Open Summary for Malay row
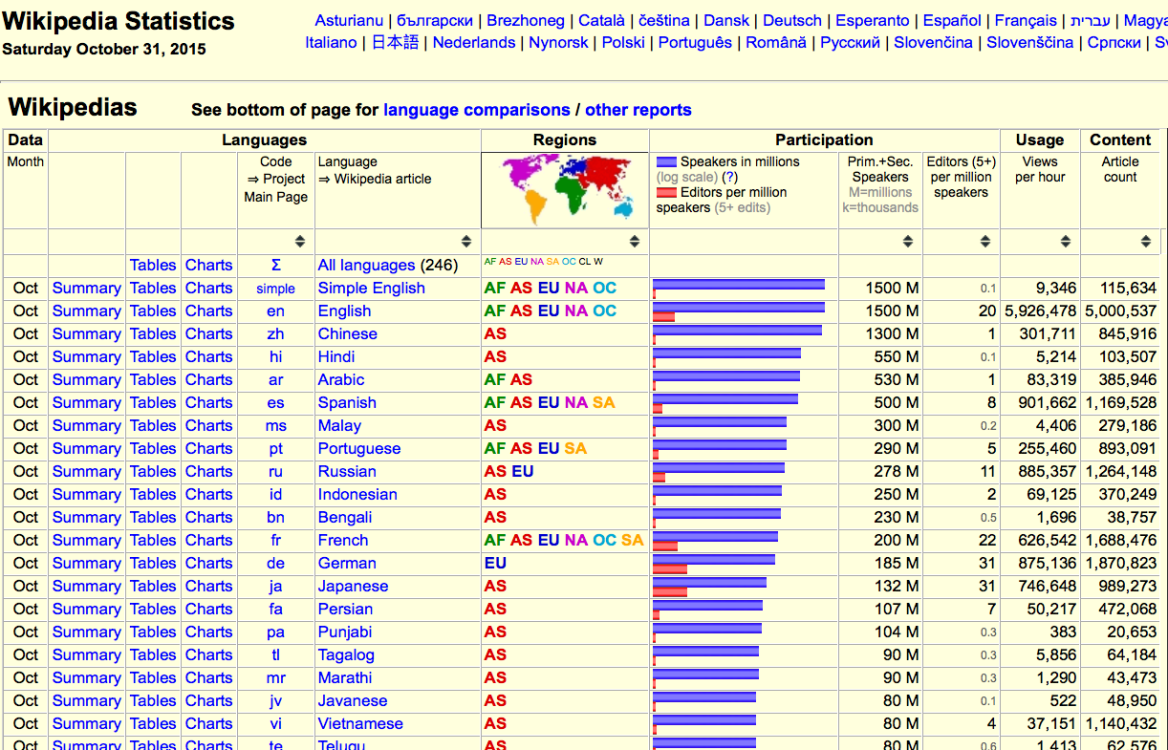 (86, 426)
